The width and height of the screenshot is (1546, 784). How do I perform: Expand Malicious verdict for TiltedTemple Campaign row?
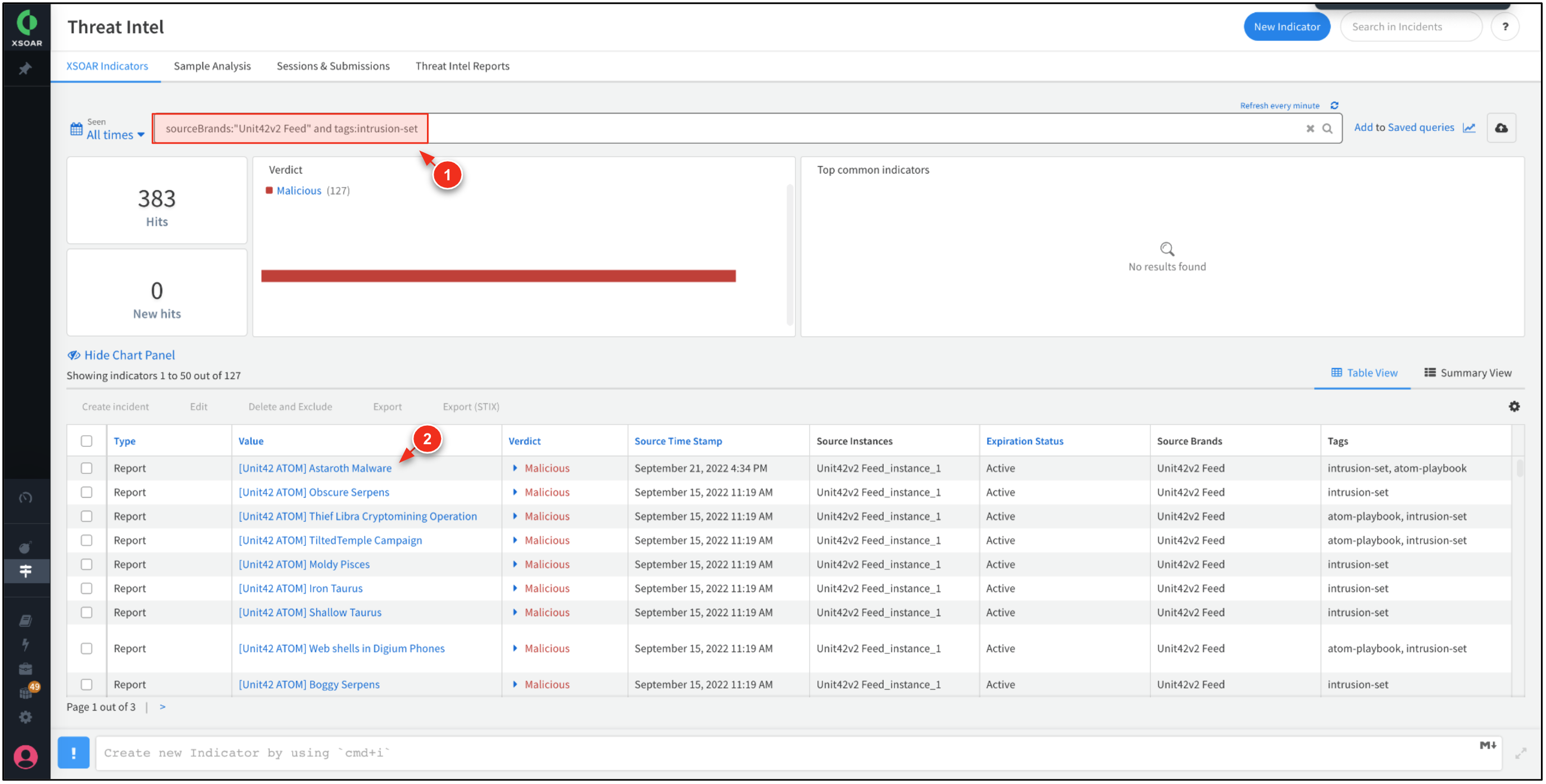coord(515,540)
